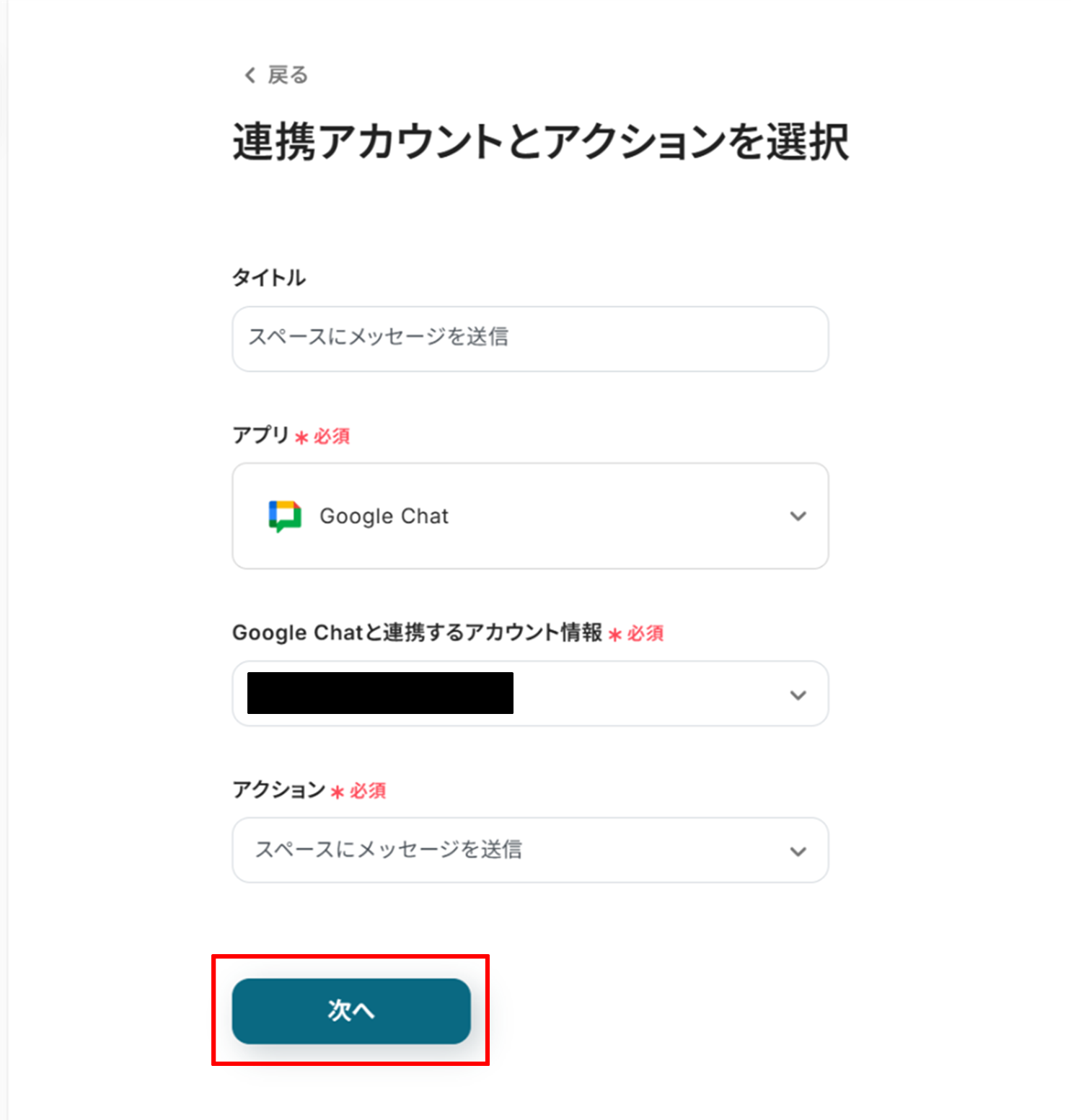This screenshot has width=1071, height=1120.
Task: Click the 必須 marker beside アクション
Action: point(368,791)
